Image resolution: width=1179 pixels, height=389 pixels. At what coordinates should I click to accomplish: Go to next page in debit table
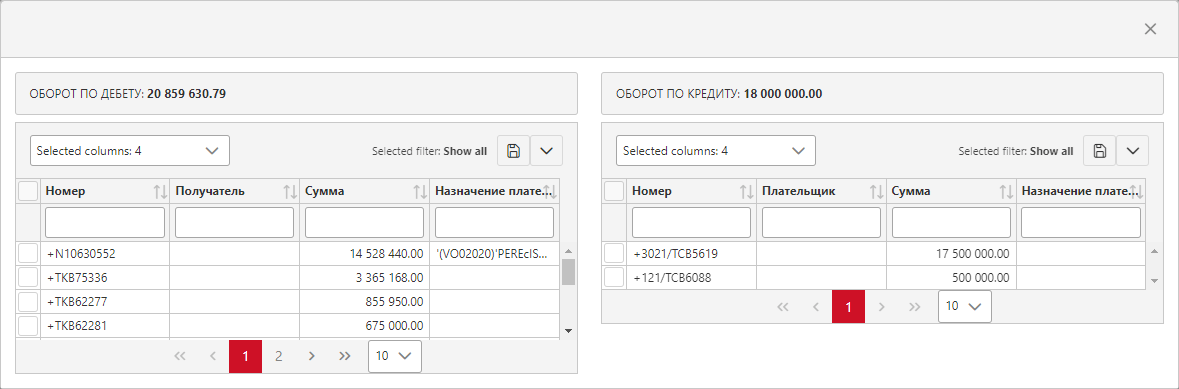point(311,357)
